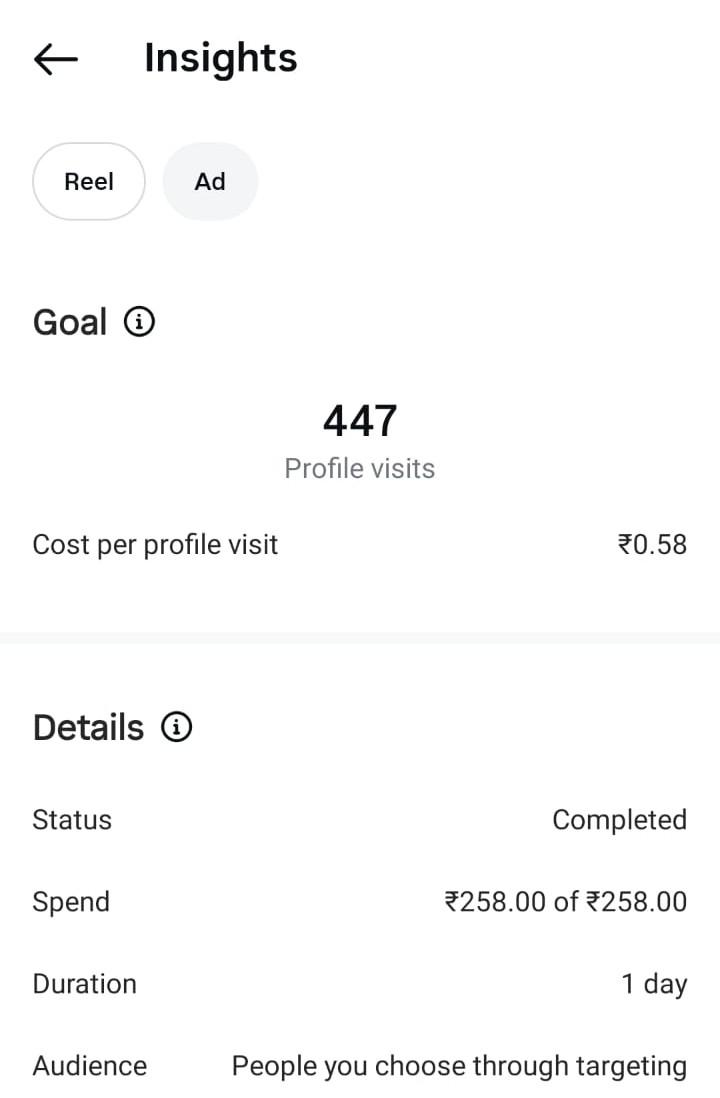Image resolution: width=720 pixels, height=1098 pixels.
Task: Tap the back arrow icon
Action: (56, 60)
